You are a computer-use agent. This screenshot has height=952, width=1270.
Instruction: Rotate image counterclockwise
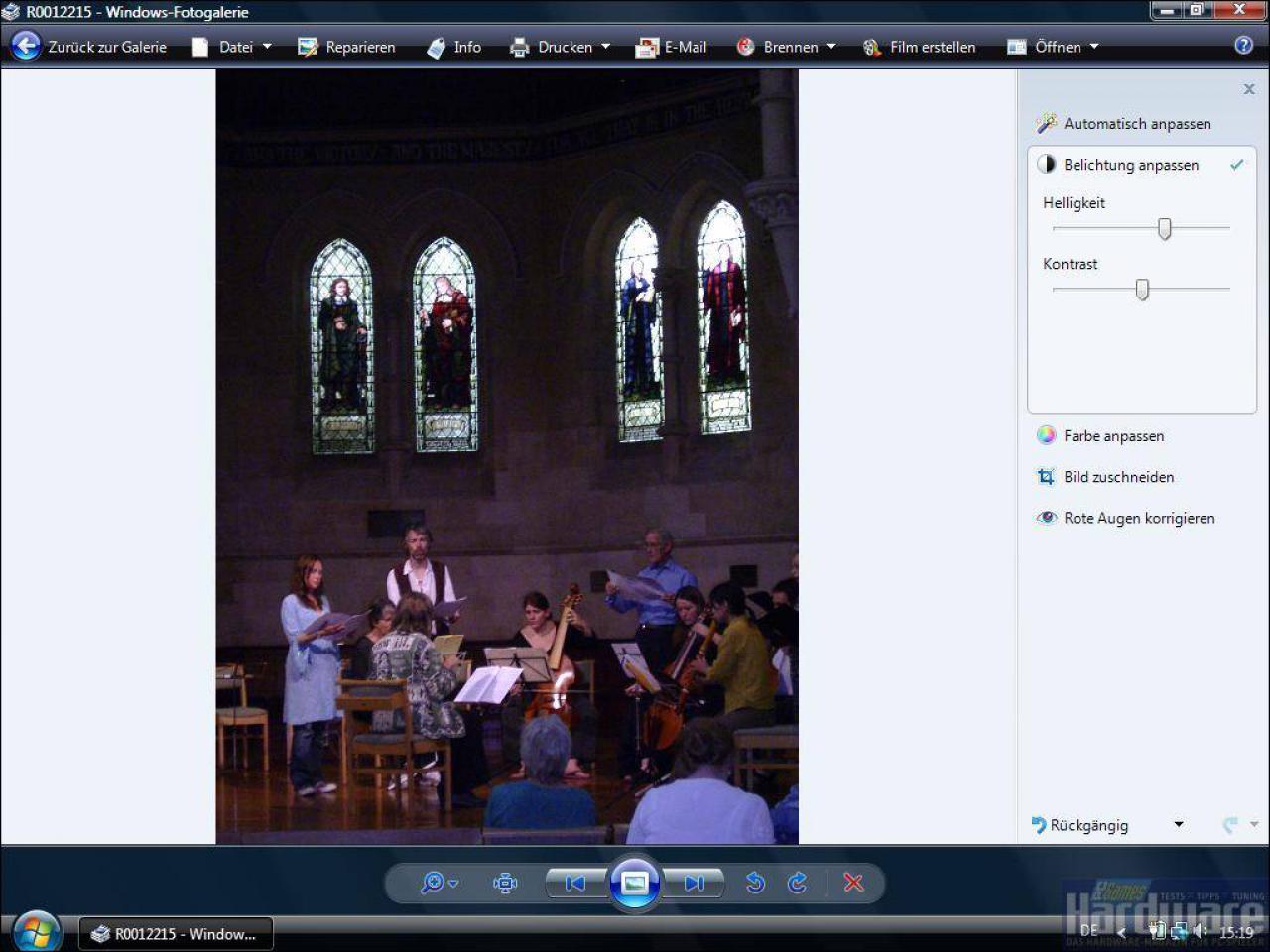coord(755,883)
